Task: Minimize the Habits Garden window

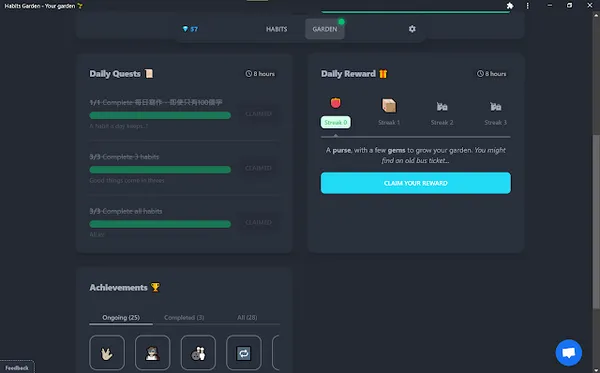Action: pyautogui.click(x=549, y=6)
